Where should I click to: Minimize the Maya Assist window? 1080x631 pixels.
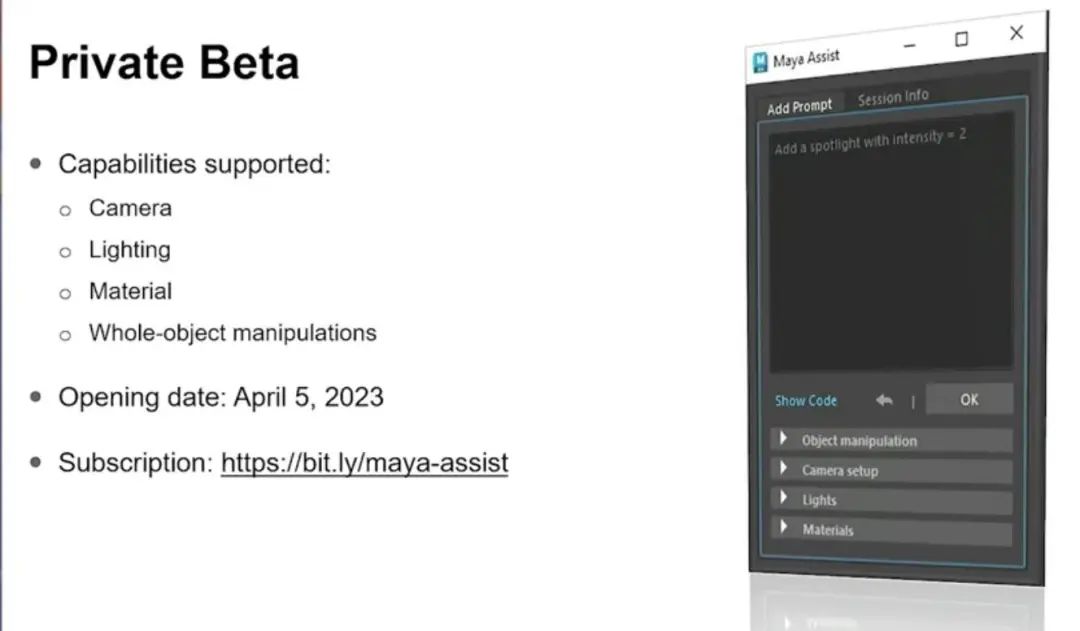(x=909, y=45)
